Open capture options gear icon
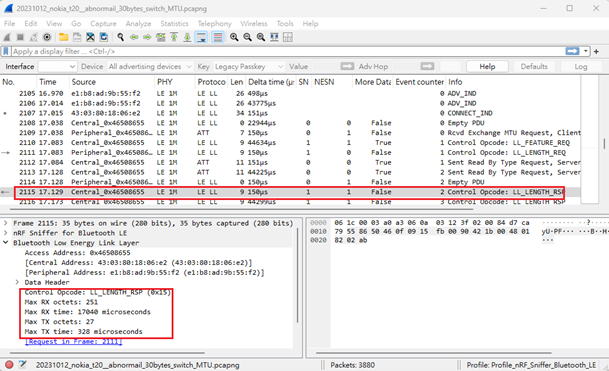Viewport: 609px width, 371px height. [47, 37]
